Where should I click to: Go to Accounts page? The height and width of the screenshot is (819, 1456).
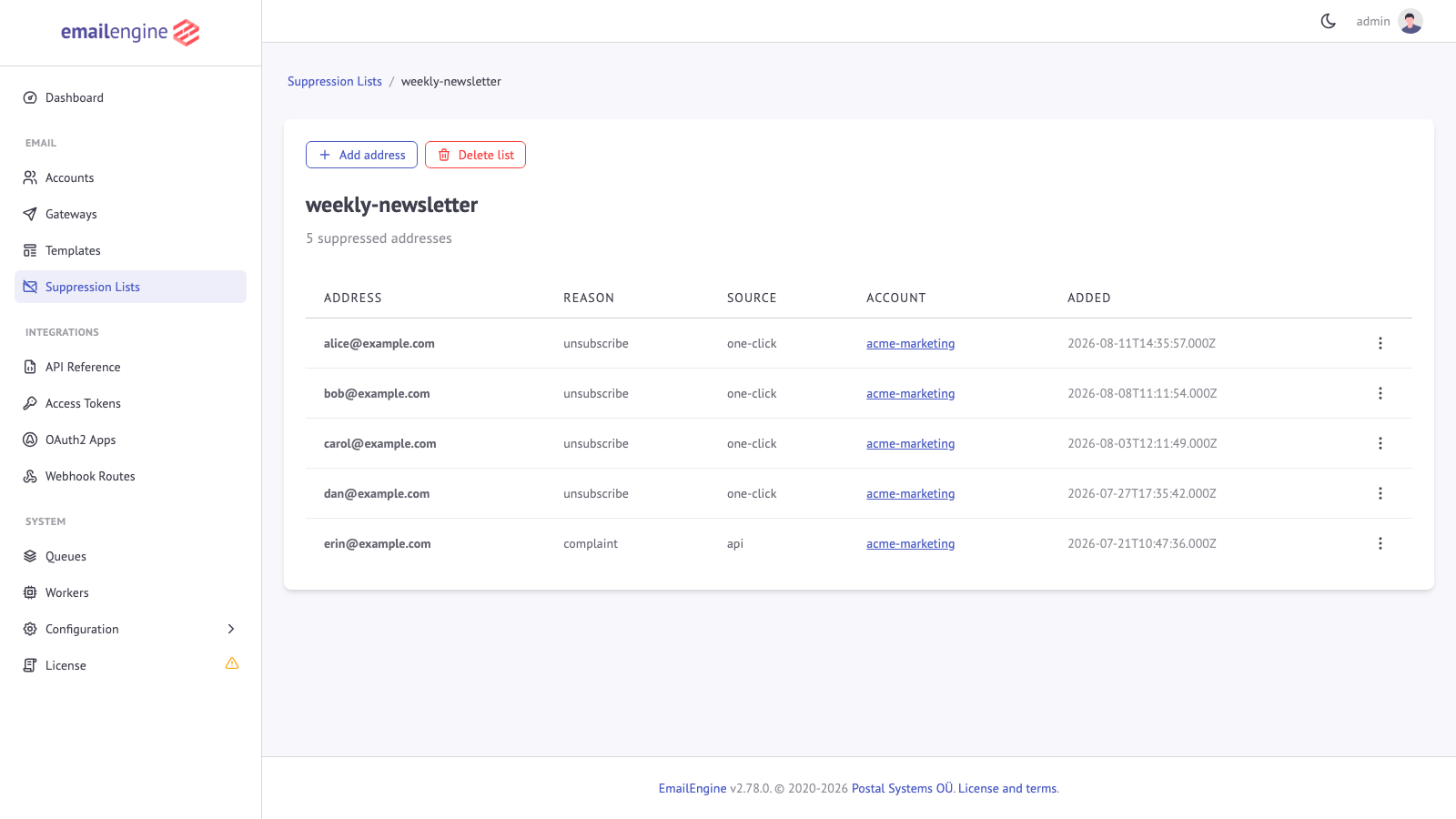click(130, 177)
